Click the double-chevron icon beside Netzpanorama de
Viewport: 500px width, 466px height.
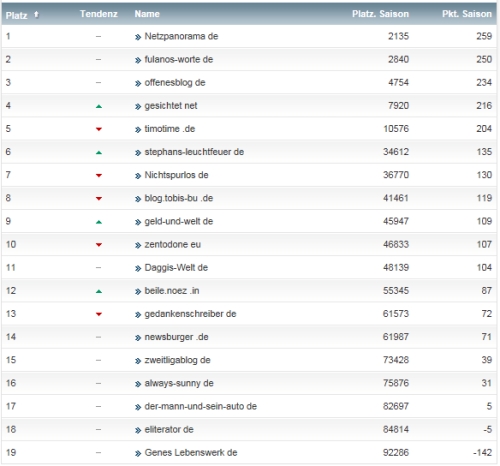[138, 37]
